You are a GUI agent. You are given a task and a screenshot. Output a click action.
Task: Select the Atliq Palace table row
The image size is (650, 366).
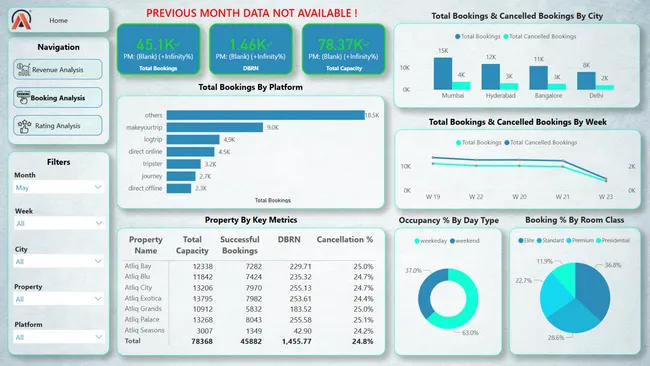pyautogui.click(x=249, y=320)
